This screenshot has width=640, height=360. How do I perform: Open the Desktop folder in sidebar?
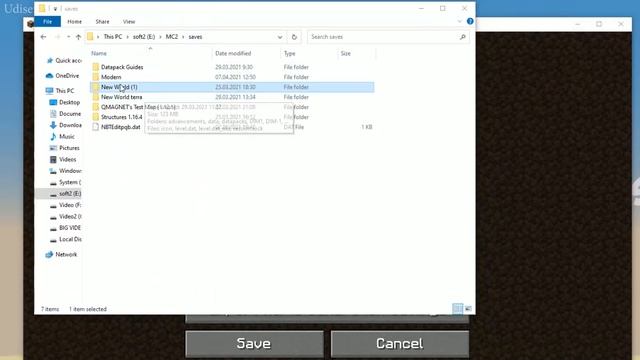click(x=69, y=102)
